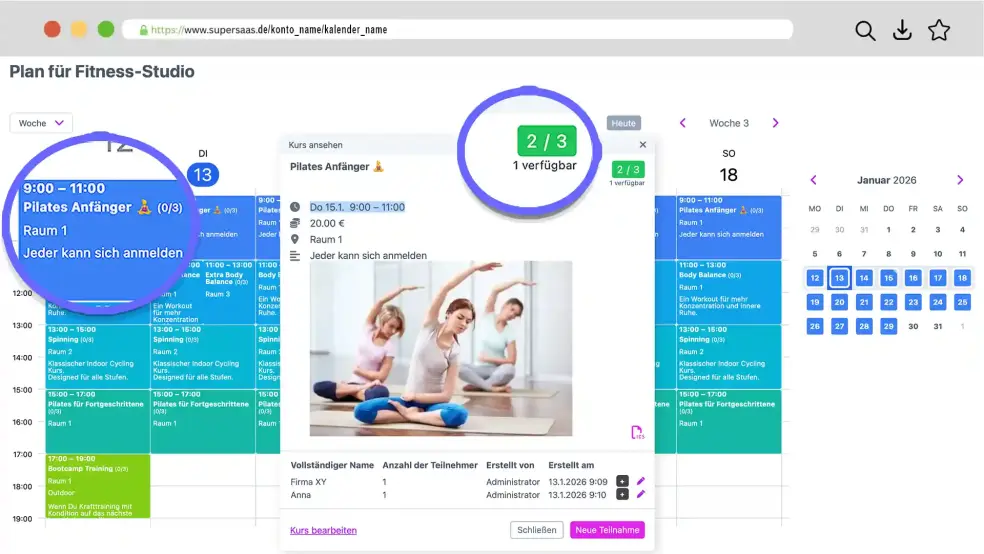This screenshot has height=554, width=984.
Task: Click edit pencil in Anna row
Action: pos(640,494)
